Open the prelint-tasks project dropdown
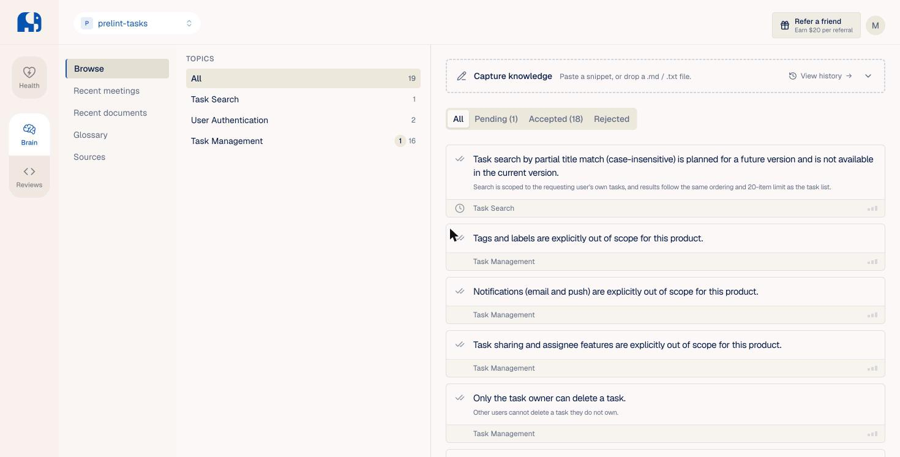 click(137, 24)
